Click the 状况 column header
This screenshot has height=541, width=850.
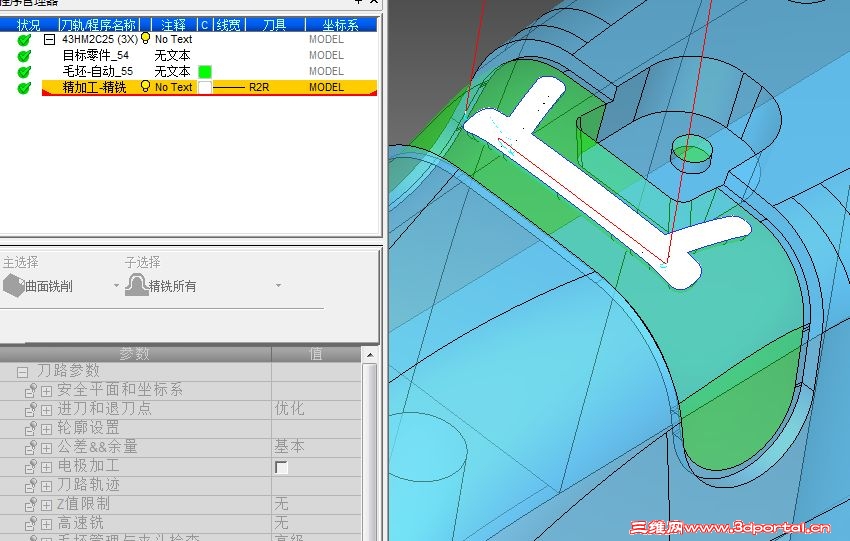coord(29,25)
